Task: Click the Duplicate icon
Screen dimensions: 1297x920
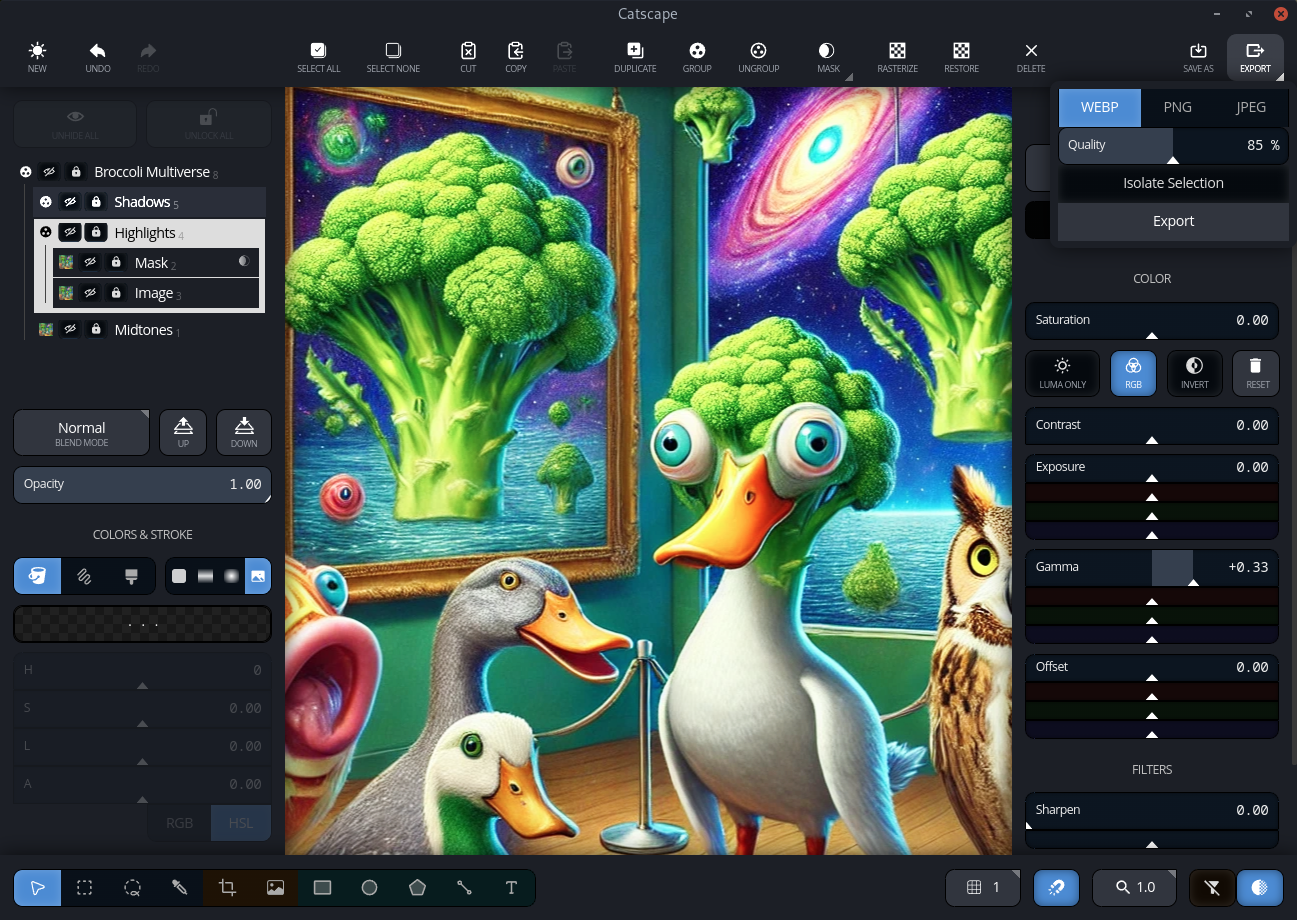Action: [635, 58]
